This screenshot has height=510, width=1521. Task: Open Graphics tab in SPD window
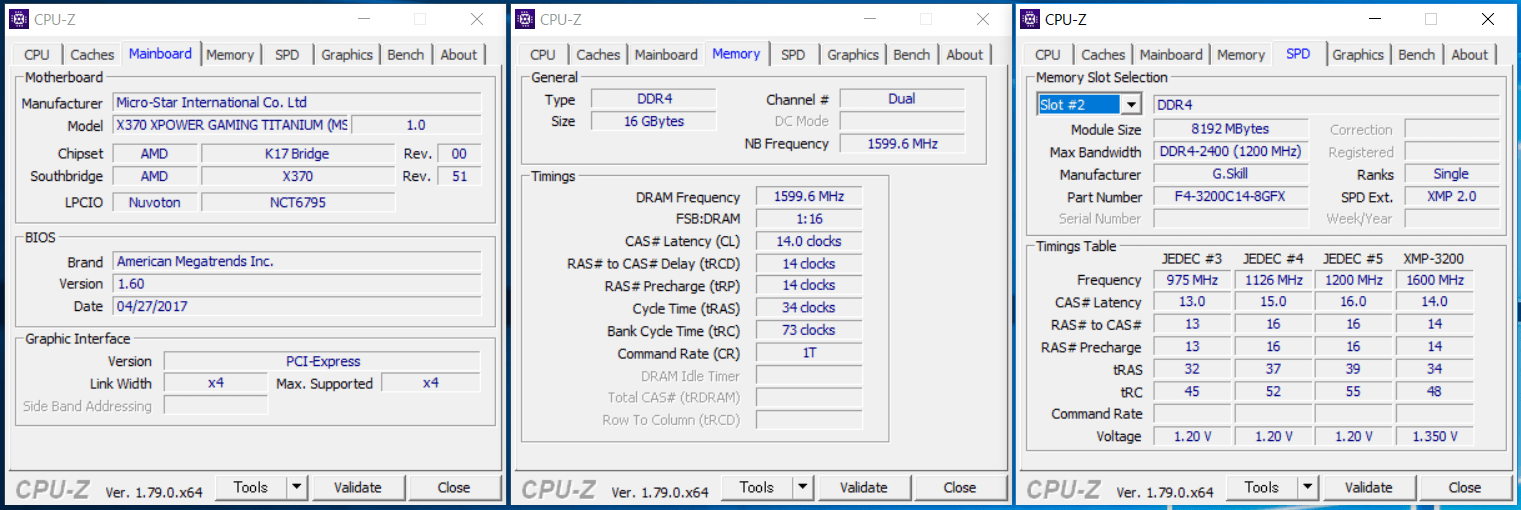pos(1358,55)
